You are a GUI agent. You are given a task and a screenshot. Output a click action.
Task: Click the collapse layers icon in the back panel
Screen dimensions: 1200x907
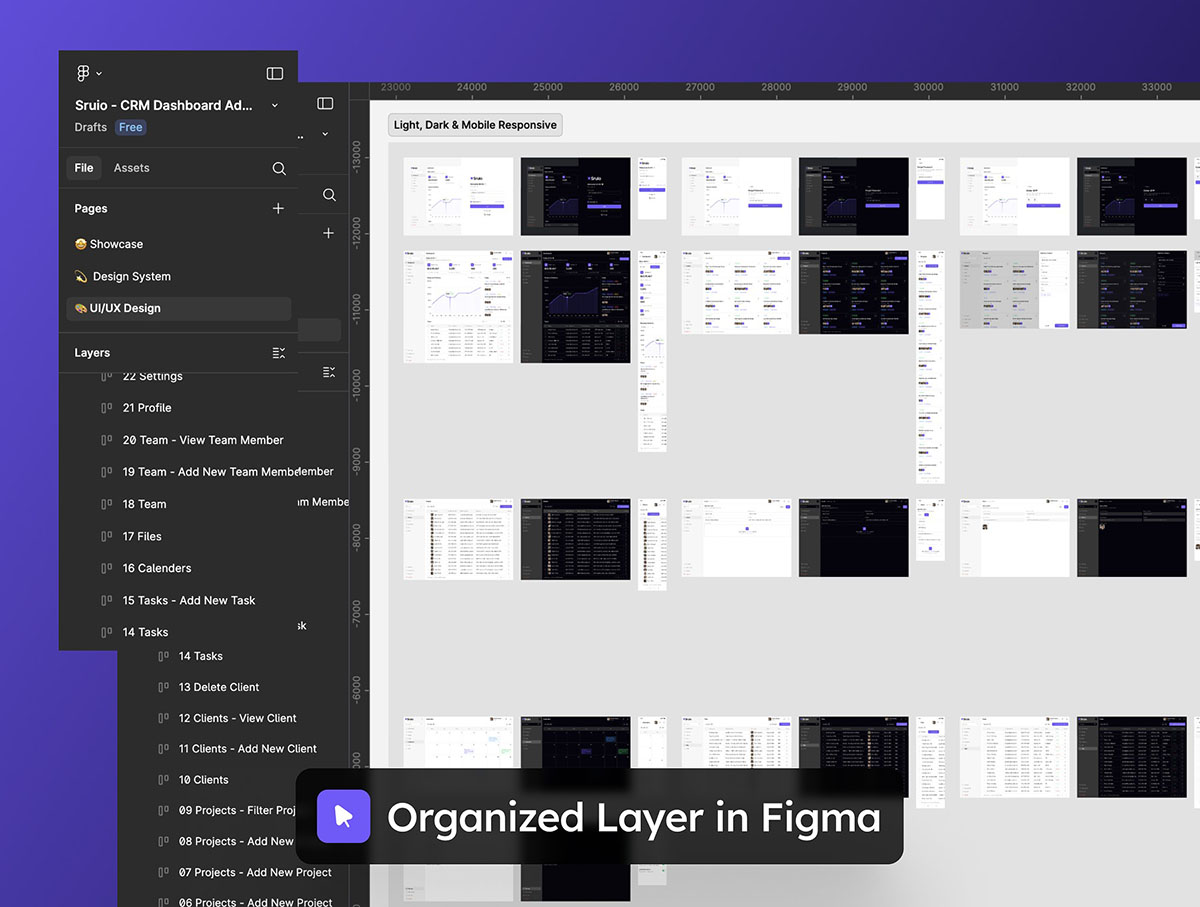(329, 372)
